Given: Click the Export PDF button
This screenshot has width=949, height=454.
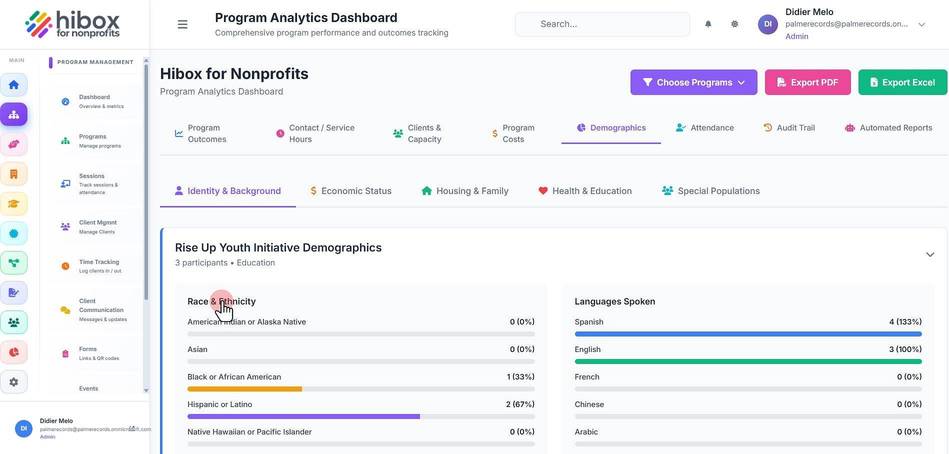Looking at the screenshot, I should (807, 82).
